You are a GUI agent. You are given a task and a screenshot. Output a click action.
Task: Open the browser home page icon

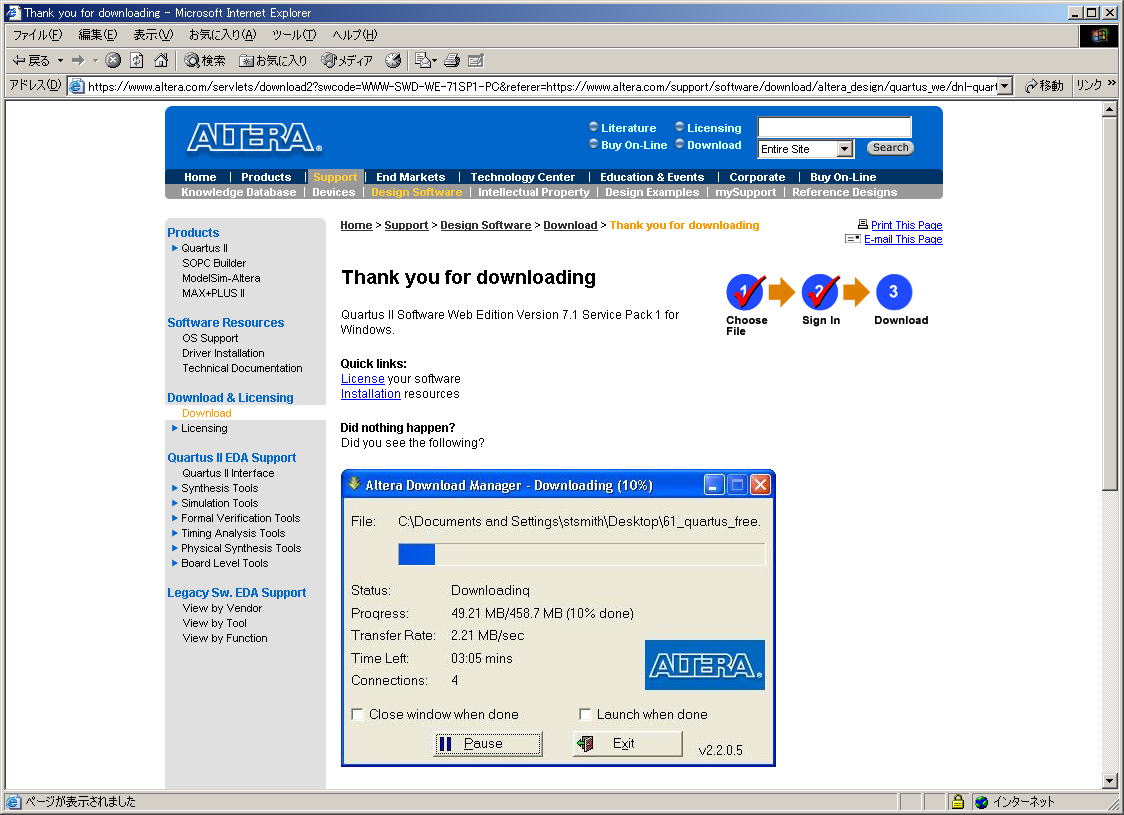pyautogui.click(x=161, y=60)
